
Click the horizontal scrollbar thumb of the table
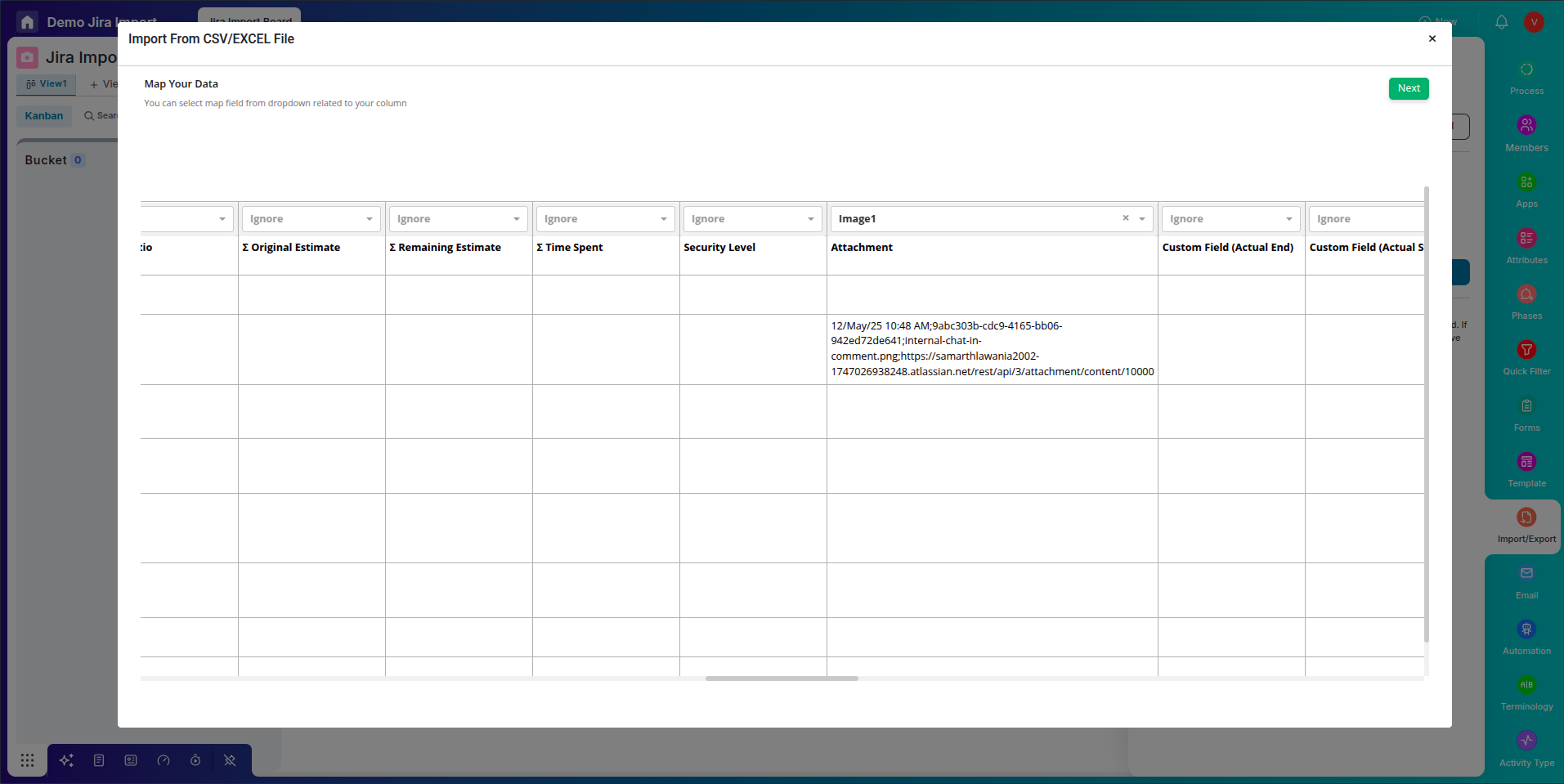tap(782, 679)
